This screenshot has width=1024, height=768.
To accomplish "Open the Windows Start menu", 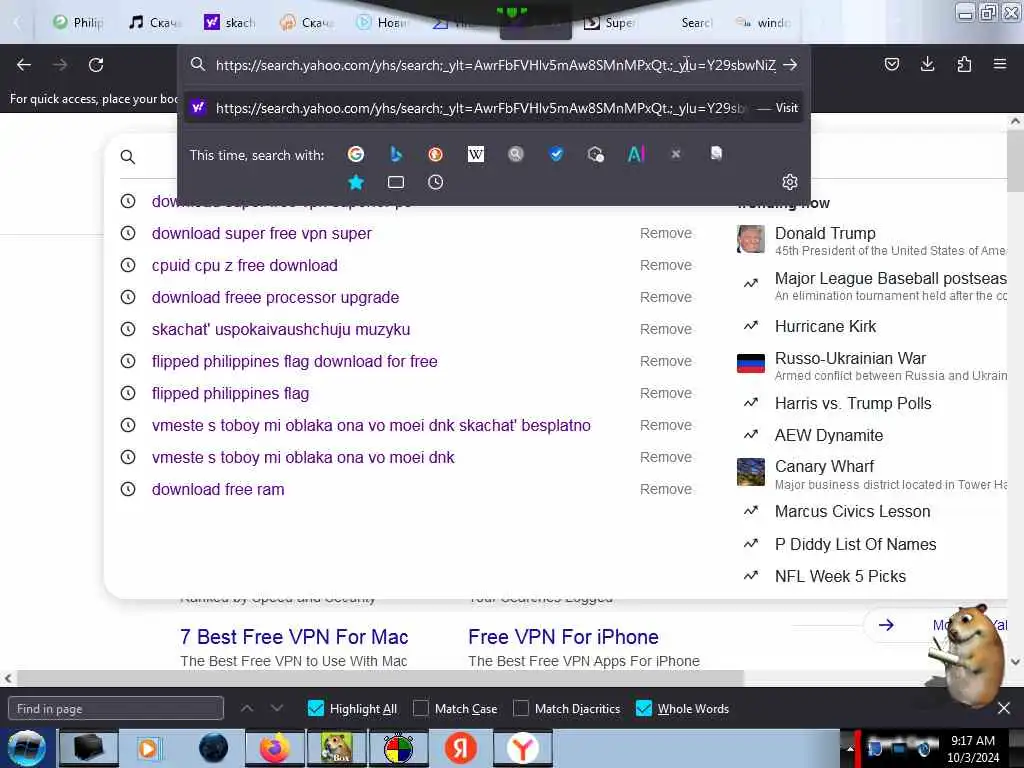I will point(26,748).
